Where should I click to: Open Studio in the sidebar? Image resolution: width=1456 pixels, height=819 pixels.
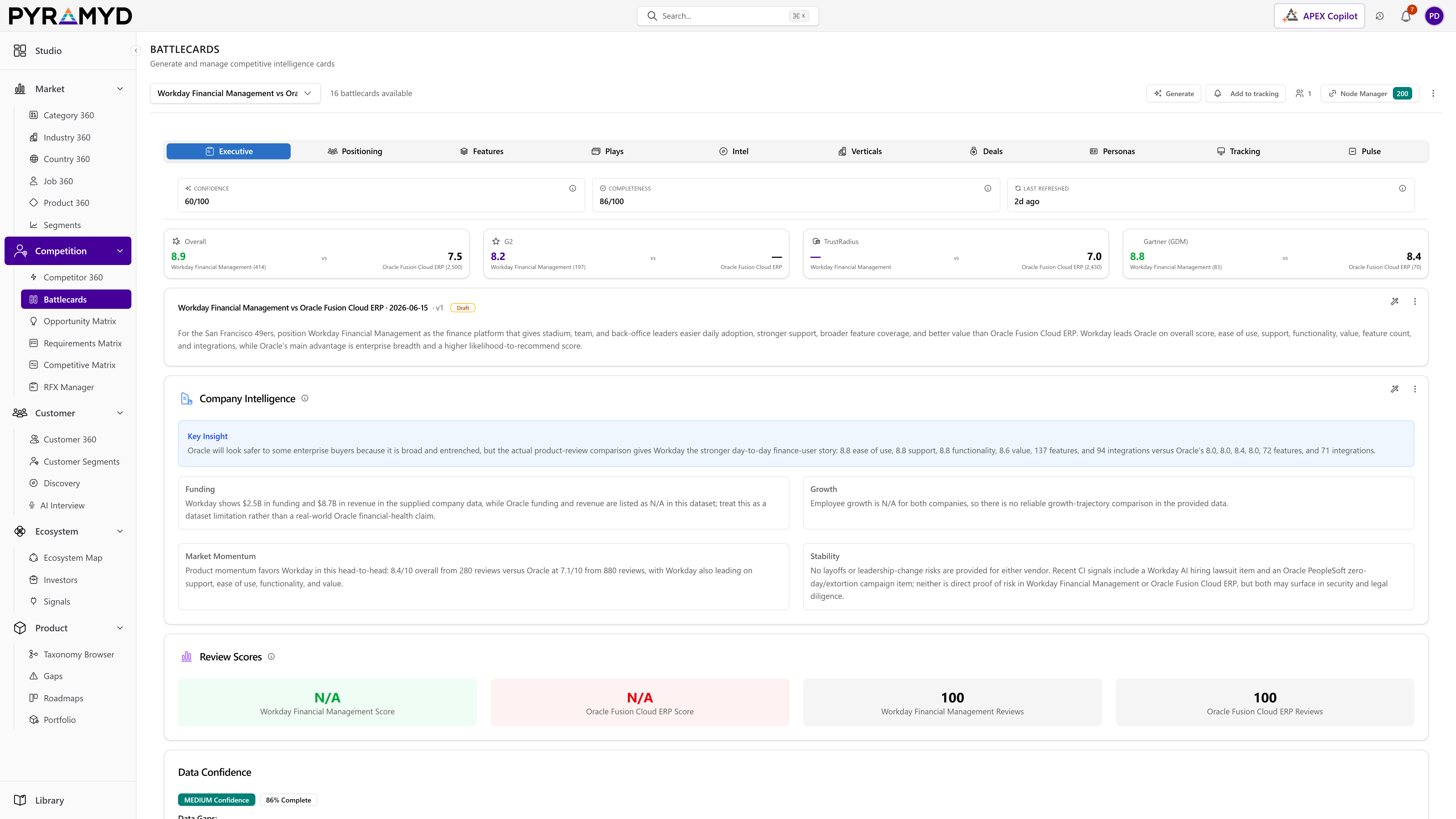click(x=68, y=51)
